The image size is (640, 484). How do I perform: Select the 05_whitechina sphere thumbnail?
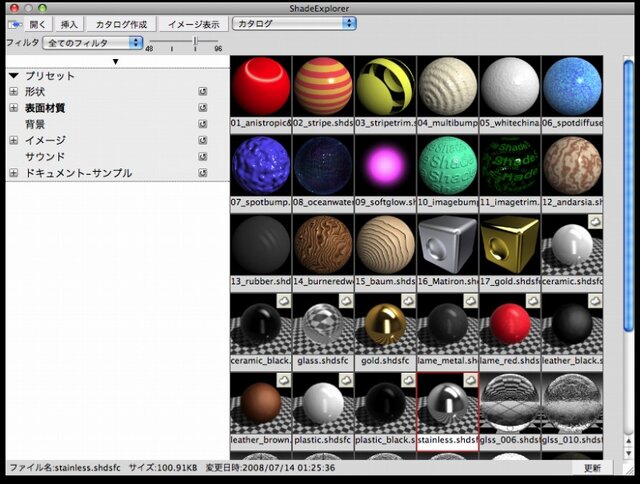(x=510, y=87)
